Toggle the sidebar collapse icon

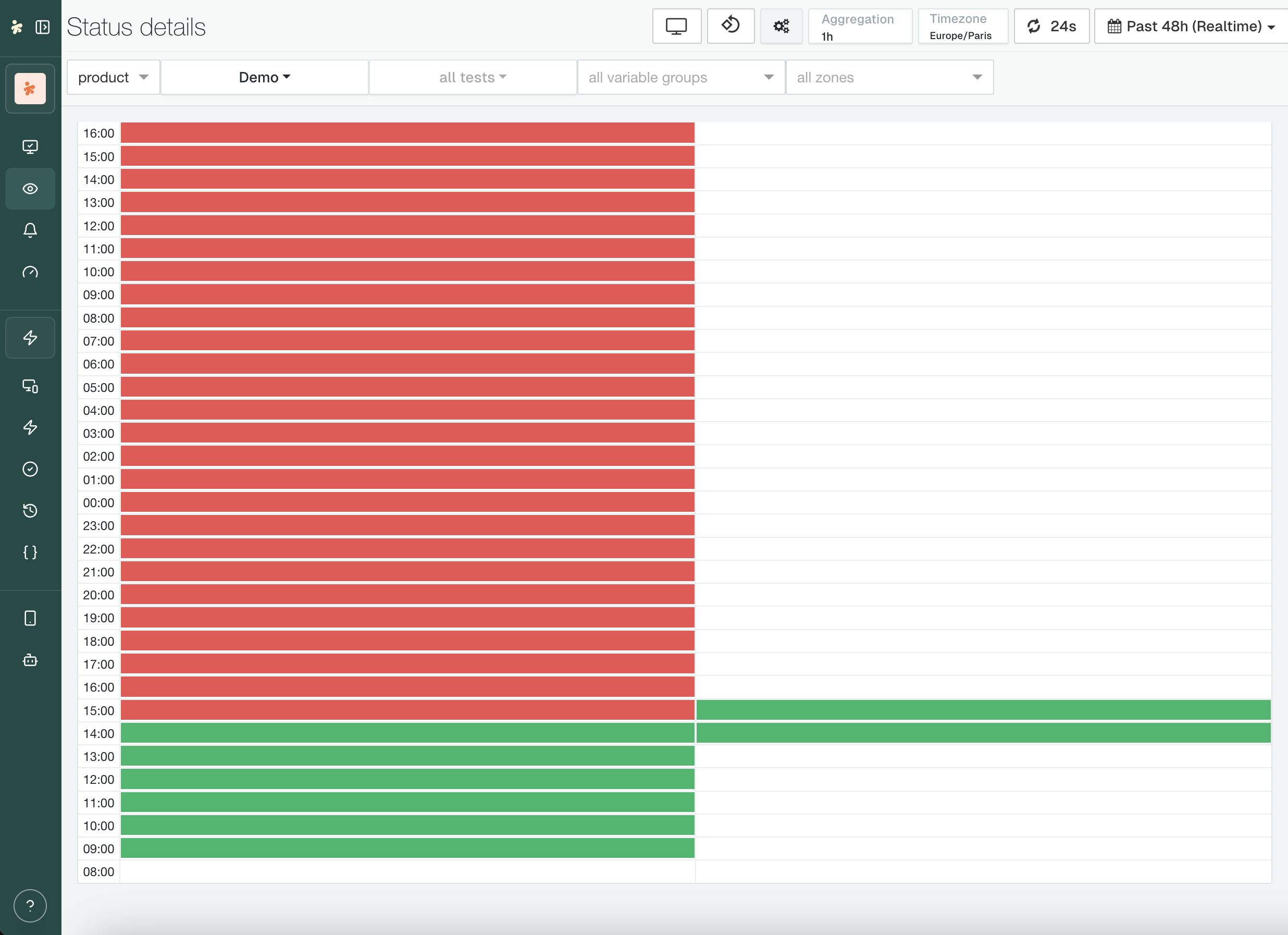[43, 27]
